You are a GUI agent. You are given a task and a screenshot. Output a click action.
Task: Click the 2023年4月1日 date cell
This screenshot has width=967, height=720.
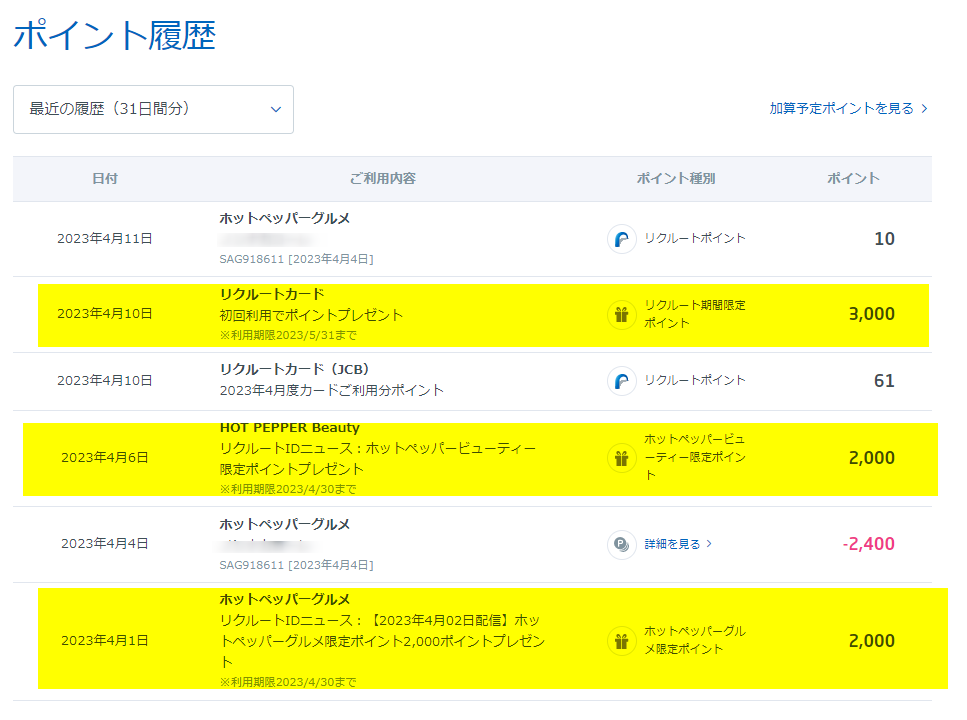coord(105,641)
